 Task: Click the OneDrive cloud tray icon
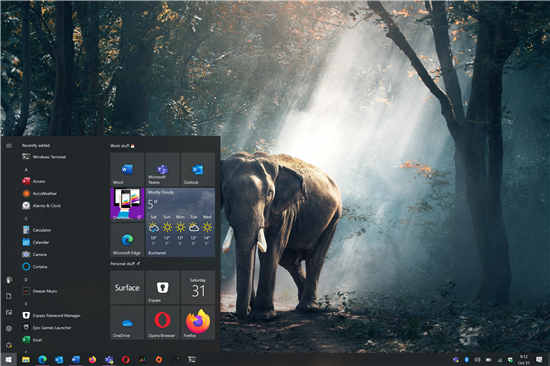[488, 360]
